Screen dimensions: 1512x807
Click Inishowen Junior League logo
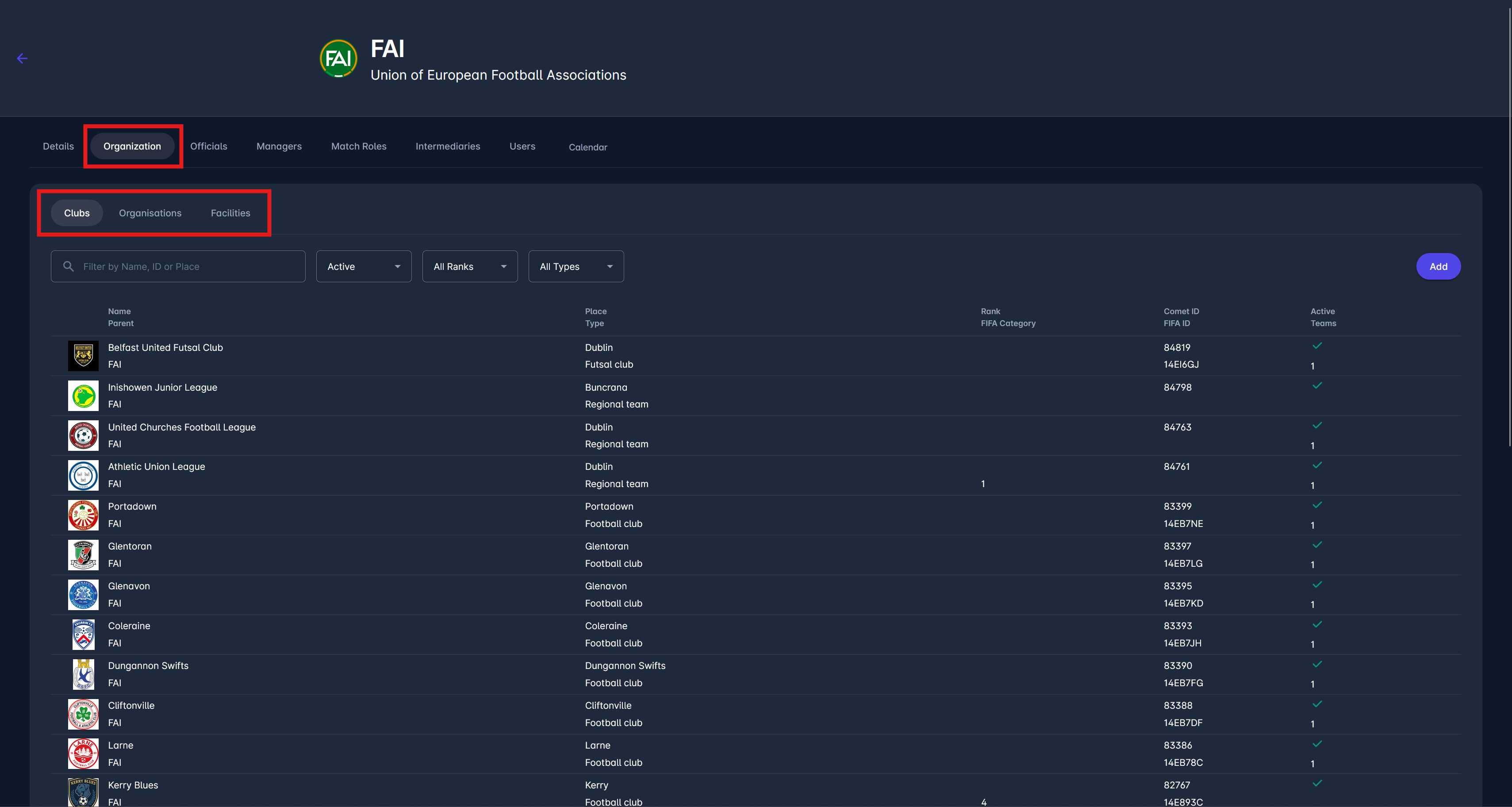click(x=83, y=396)
